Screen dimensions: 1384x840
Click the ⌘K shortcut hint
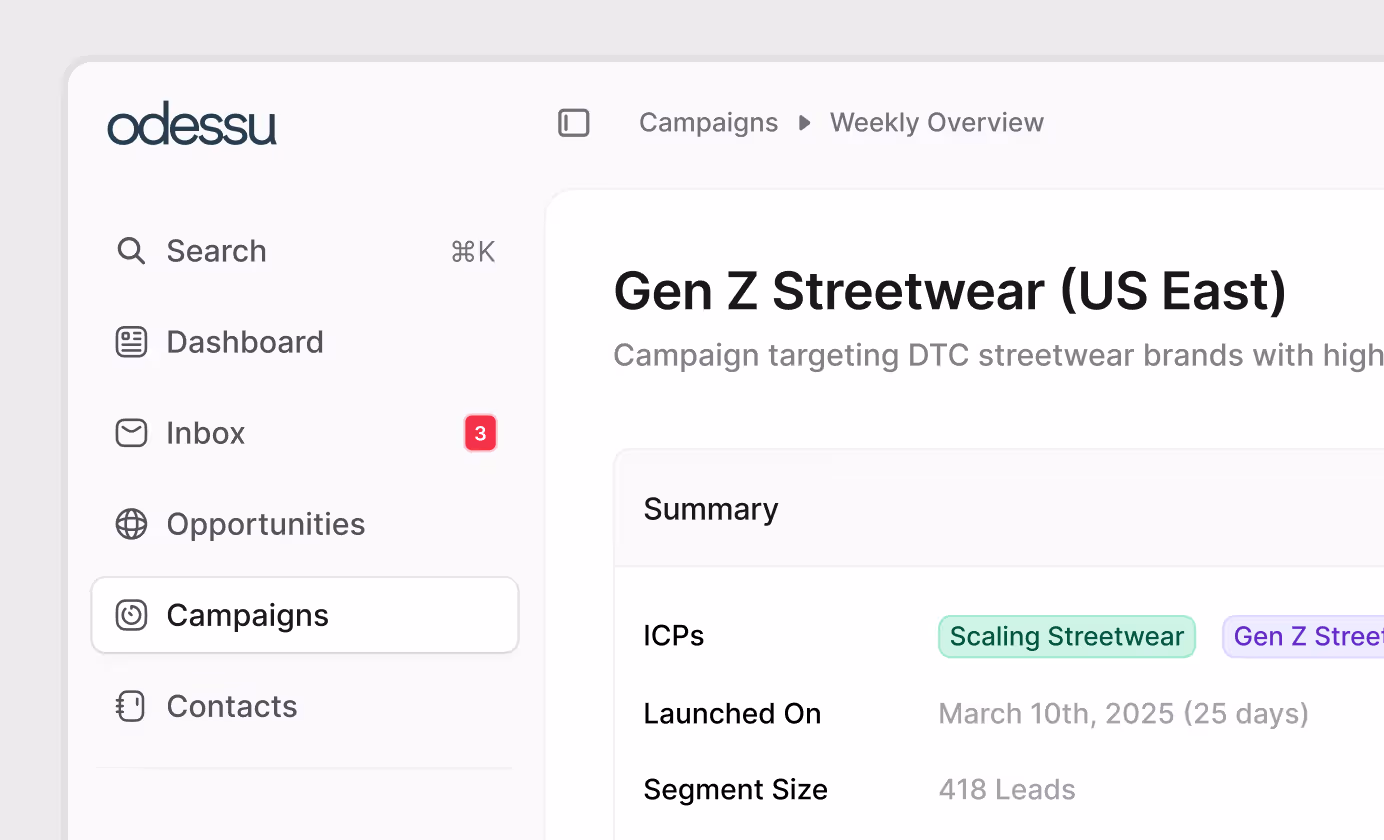point(473,251)
